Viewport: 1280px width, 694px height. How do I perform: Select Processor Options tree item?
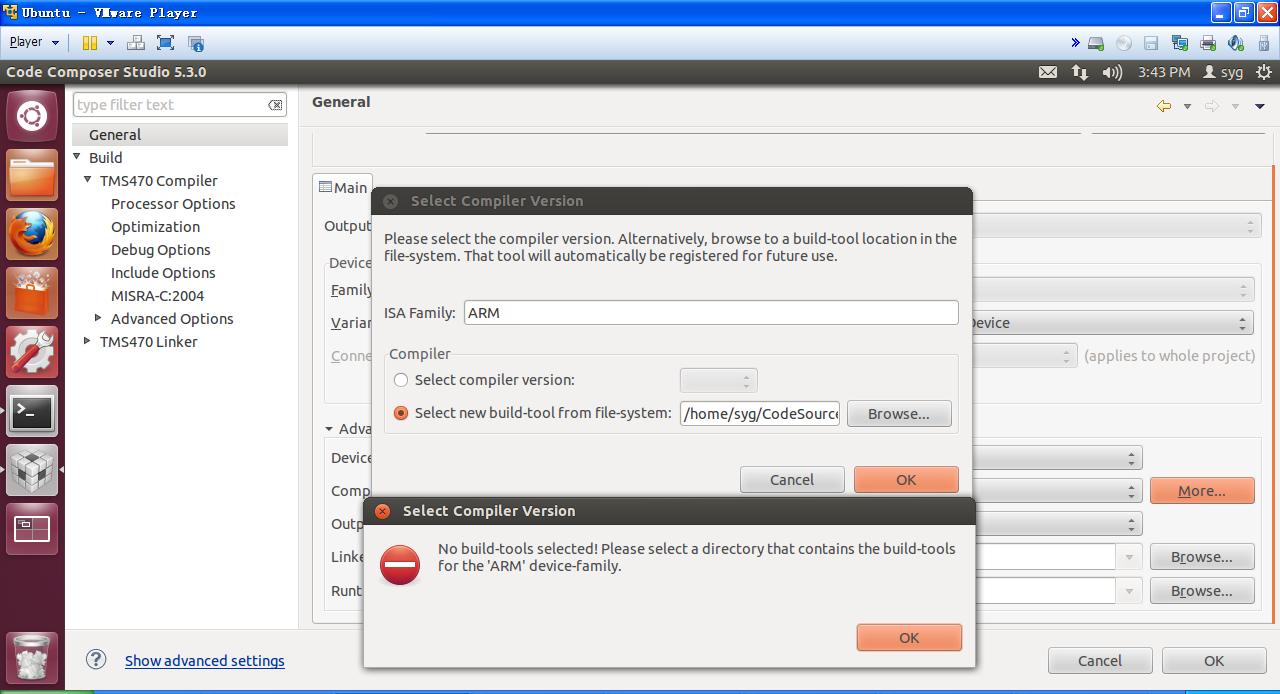[173, 204]
